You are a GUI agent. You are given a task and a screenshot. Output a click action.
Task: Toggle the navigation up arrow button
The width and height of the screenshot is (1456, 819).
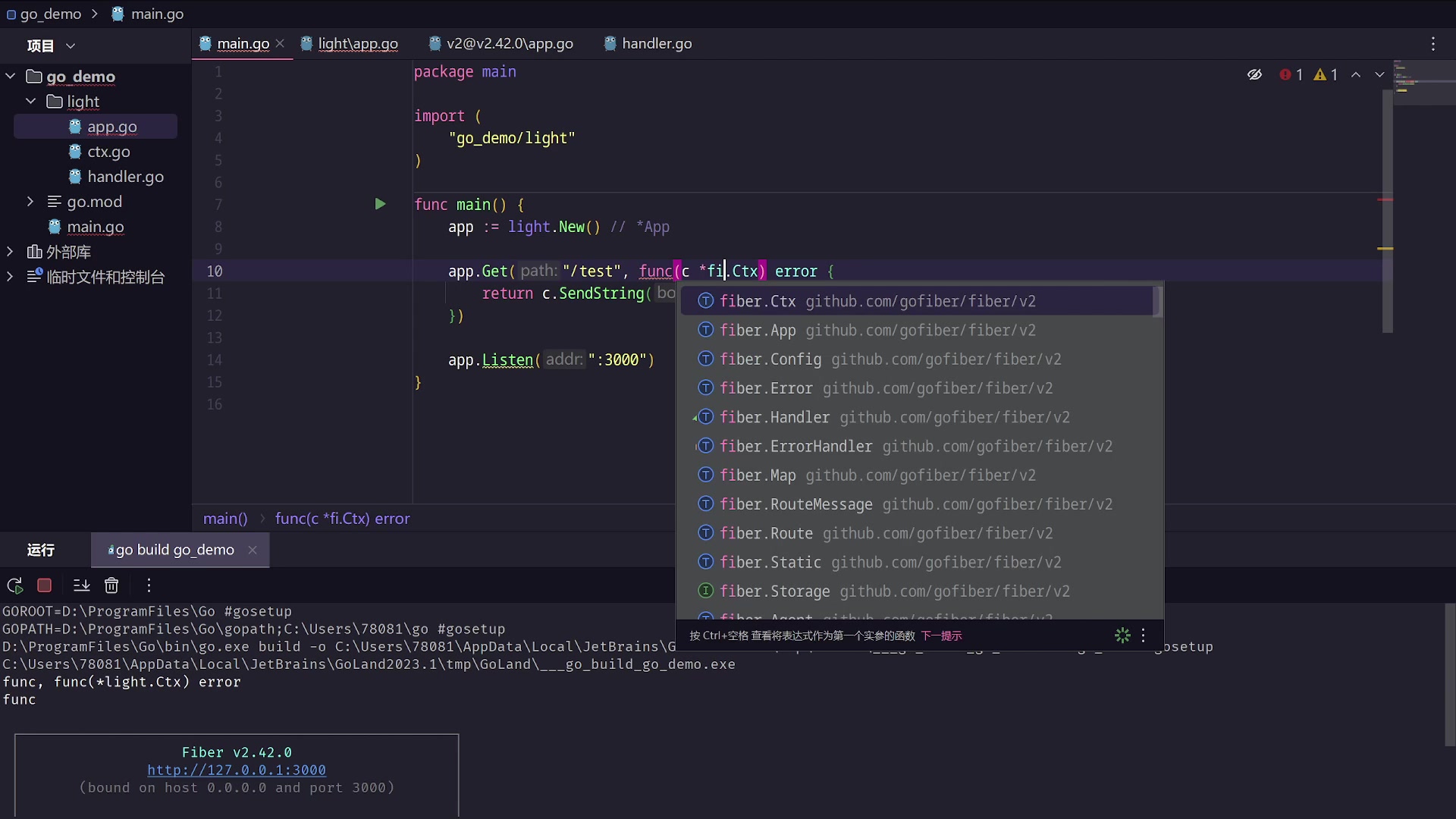[x=1355, y=75]
